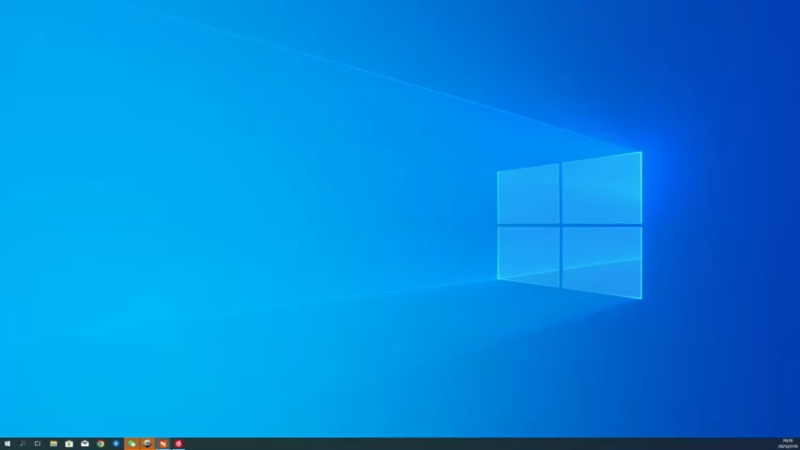Viewport: 800px width, 450px height.
Task: Open the blue round app icon next to Chrome
Action: [116, 444]
